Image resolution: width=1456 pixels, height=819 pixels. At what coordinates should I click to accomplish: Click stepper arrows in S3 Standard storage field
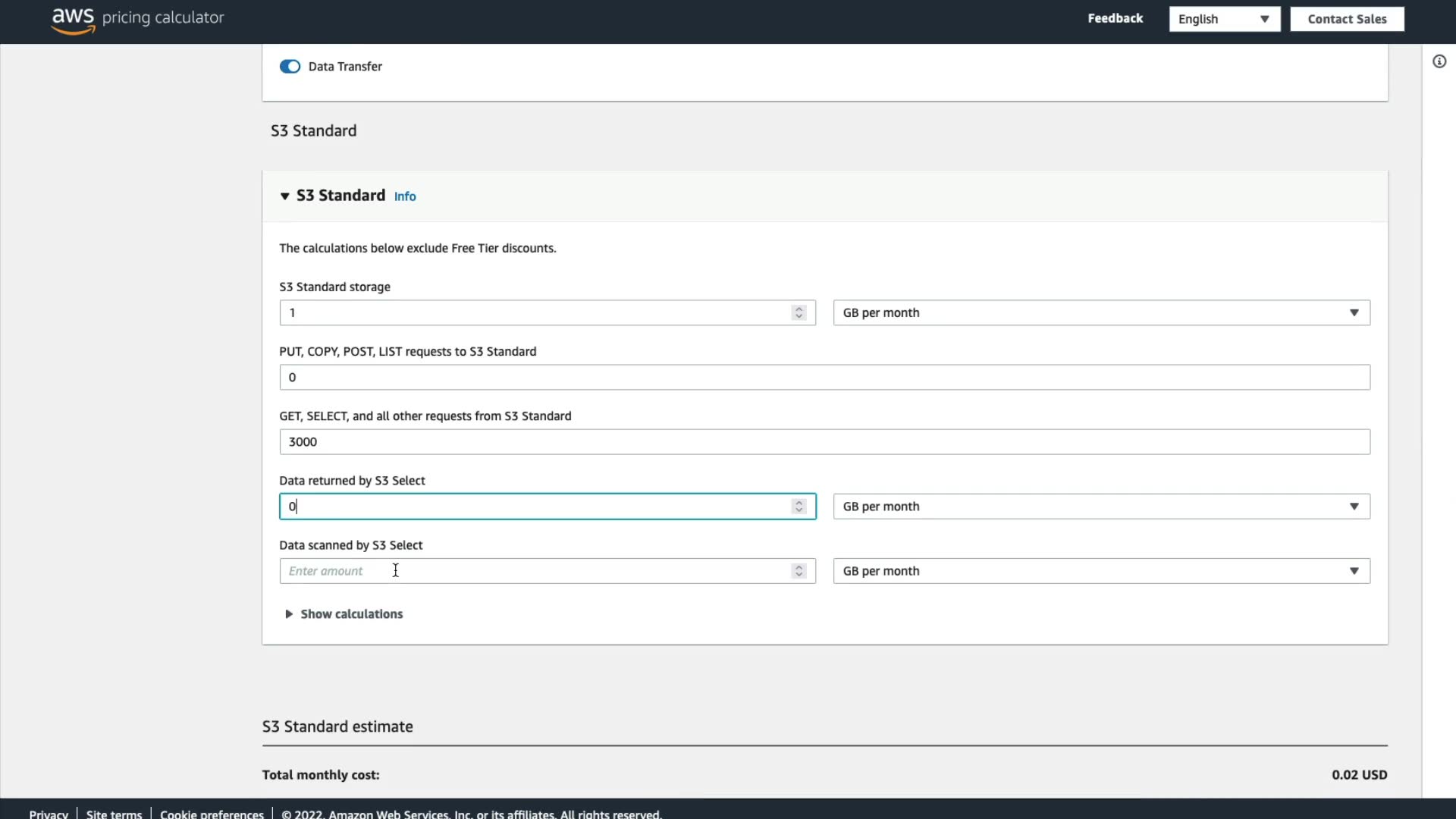[x=799, y=312]
